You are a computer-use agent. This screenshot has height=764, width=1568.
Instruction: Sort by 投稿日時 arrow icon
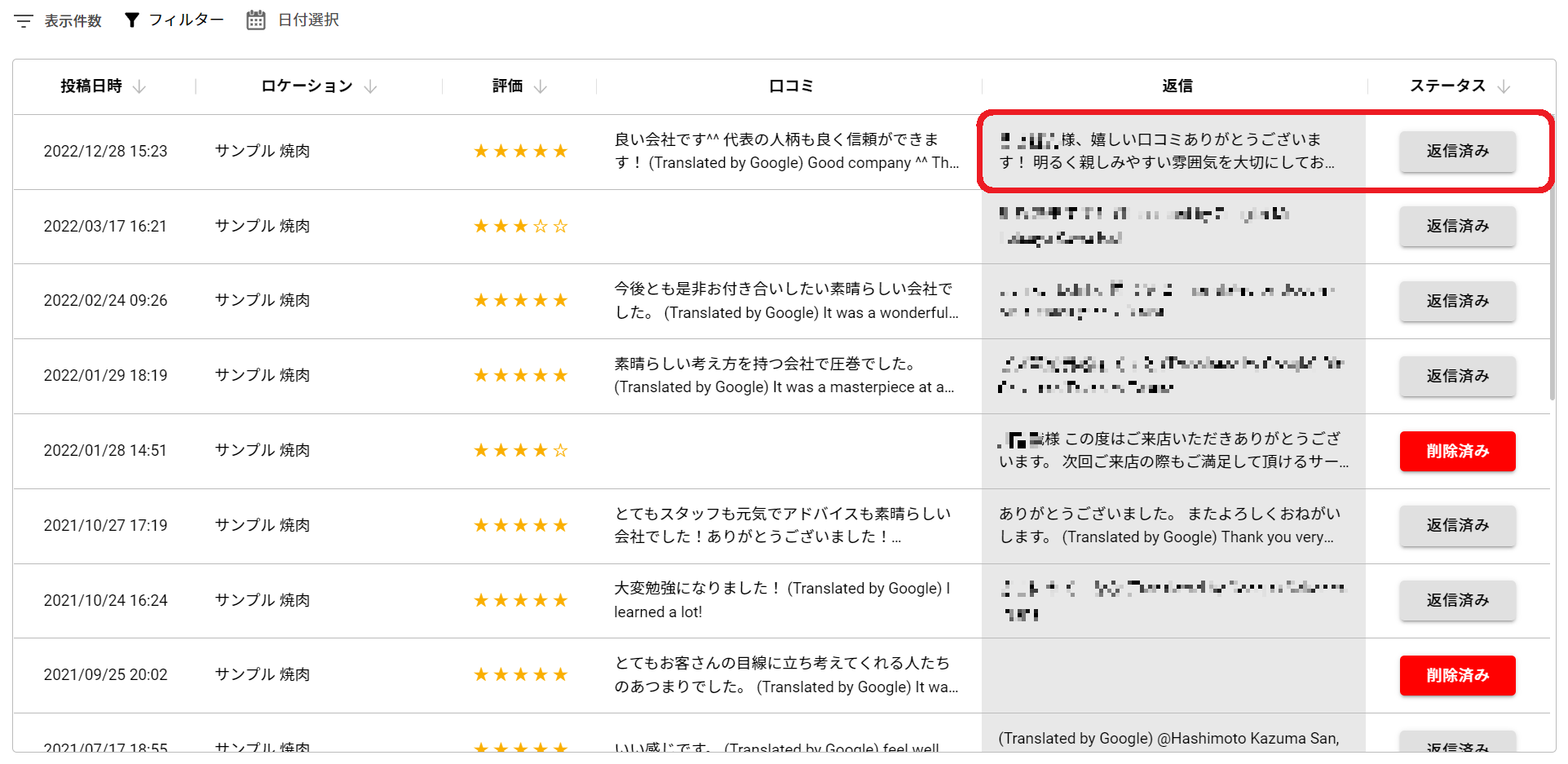tap(139, 86)
